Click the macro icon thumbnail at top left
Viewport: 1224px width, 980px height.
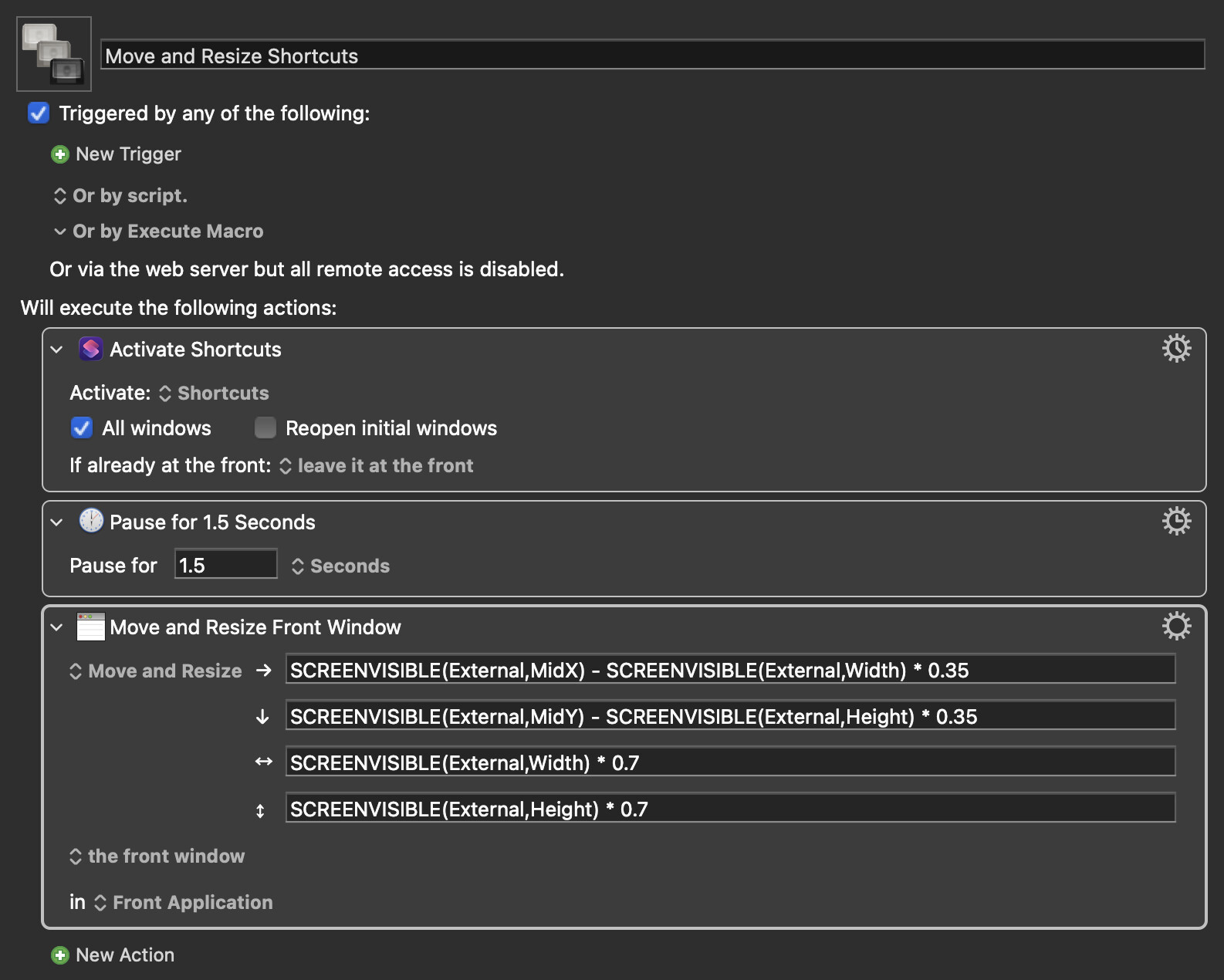tap(53, 53)
